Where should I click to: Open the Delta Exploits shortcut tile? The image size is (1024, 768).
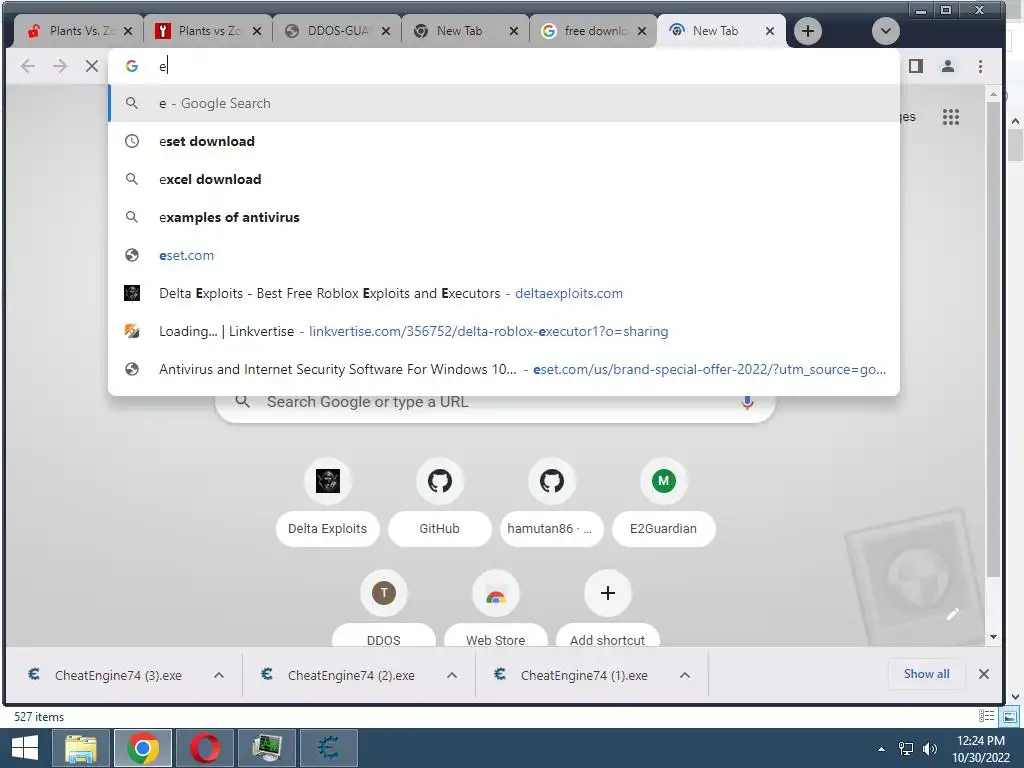click(x=327, y=503)
